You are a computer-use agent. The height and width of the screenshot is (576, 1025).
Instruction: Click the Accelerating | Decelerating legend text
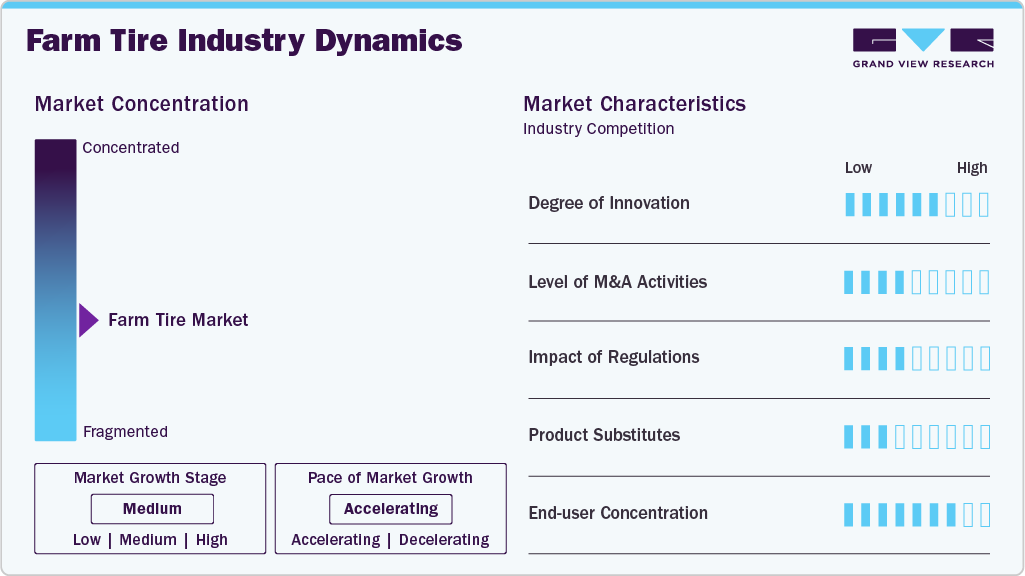tap(390, 540)
